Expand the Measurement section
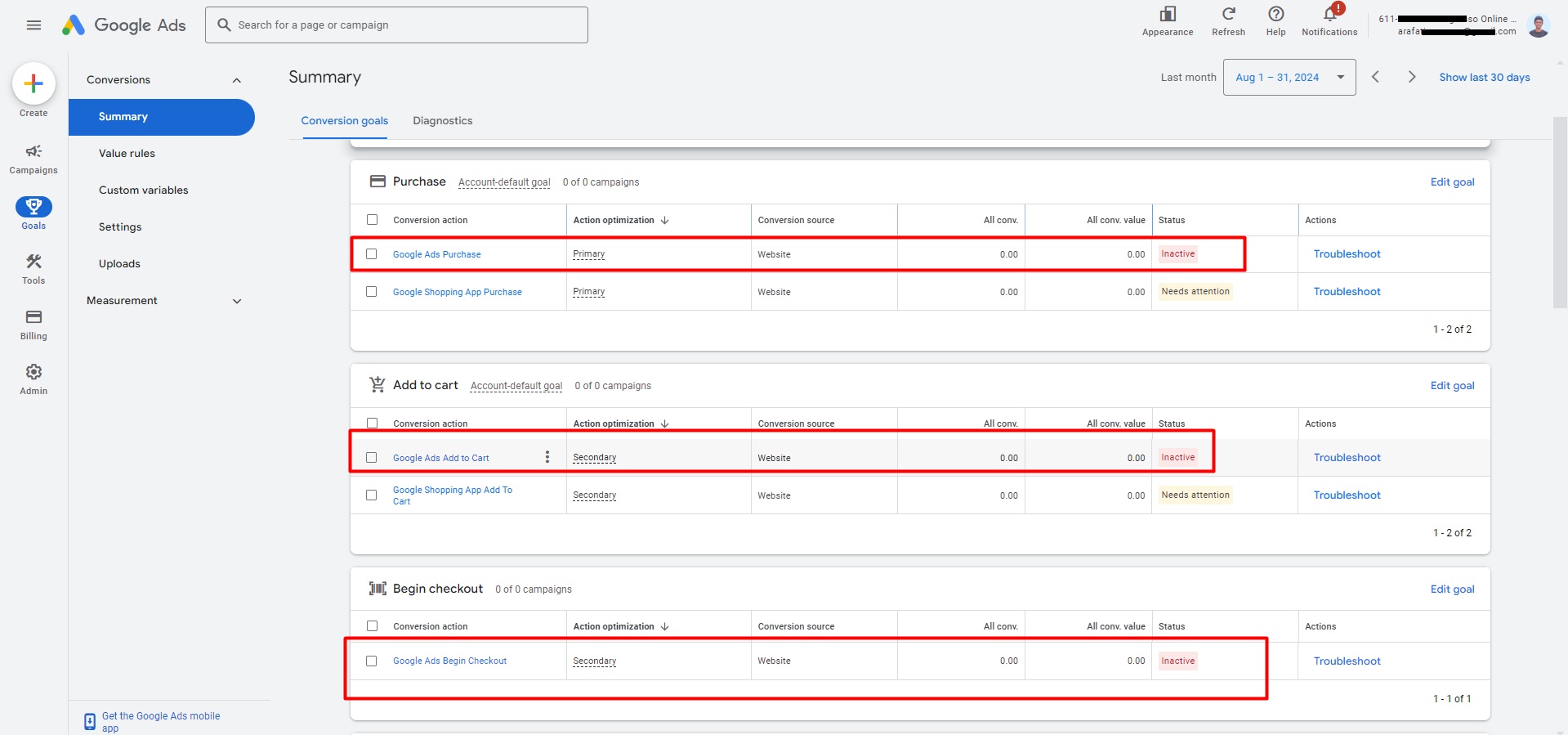This screenshot has height=735, width=1568. click(237, 301)
